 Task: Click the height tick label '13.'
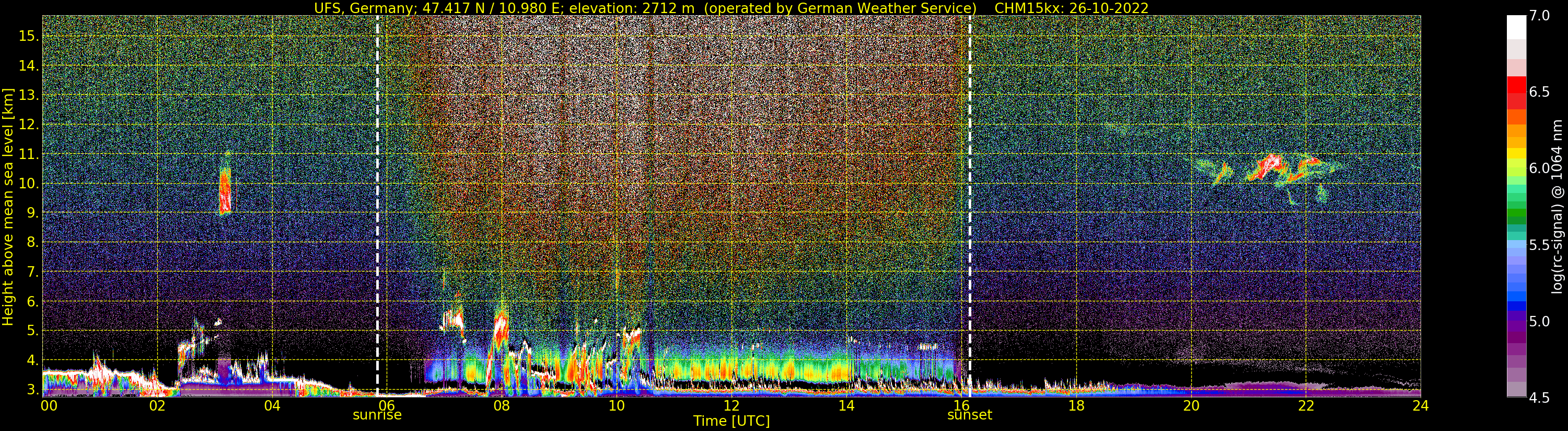29,95
